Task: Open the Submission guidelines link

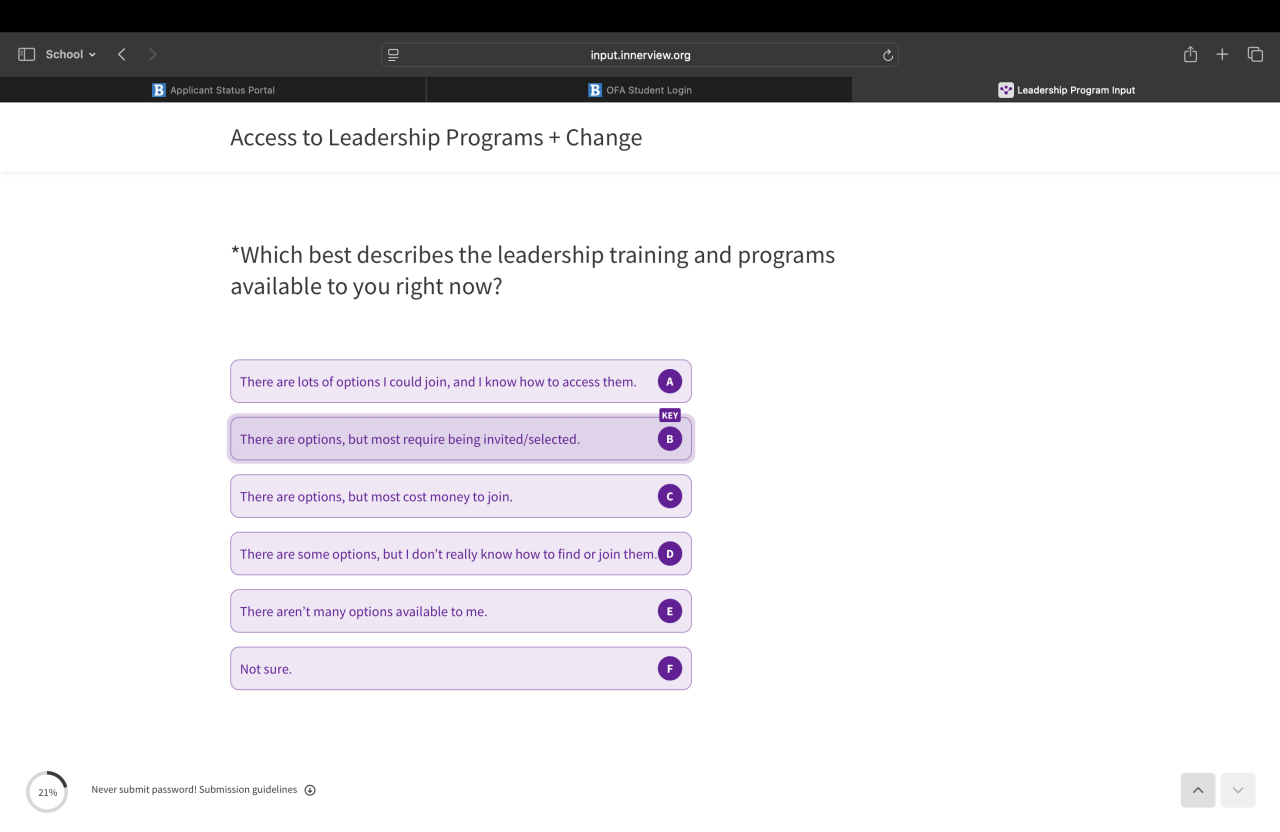Action: (248, 790)
